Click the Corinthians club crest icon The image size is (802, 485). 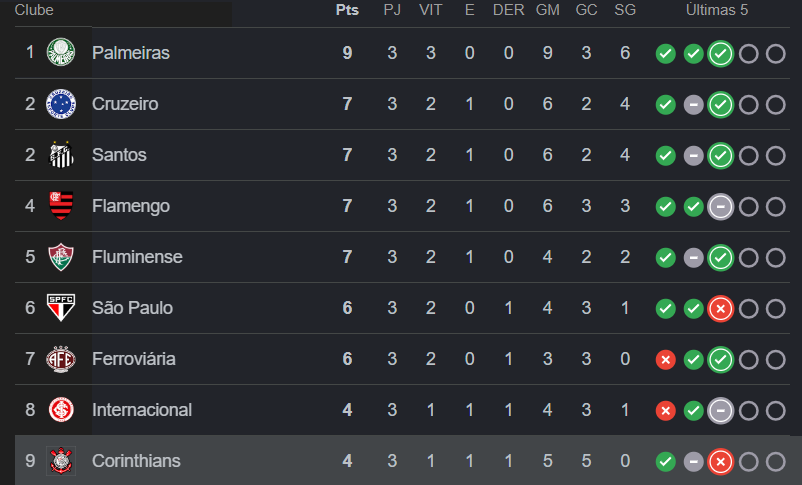[x=61, y=461]
